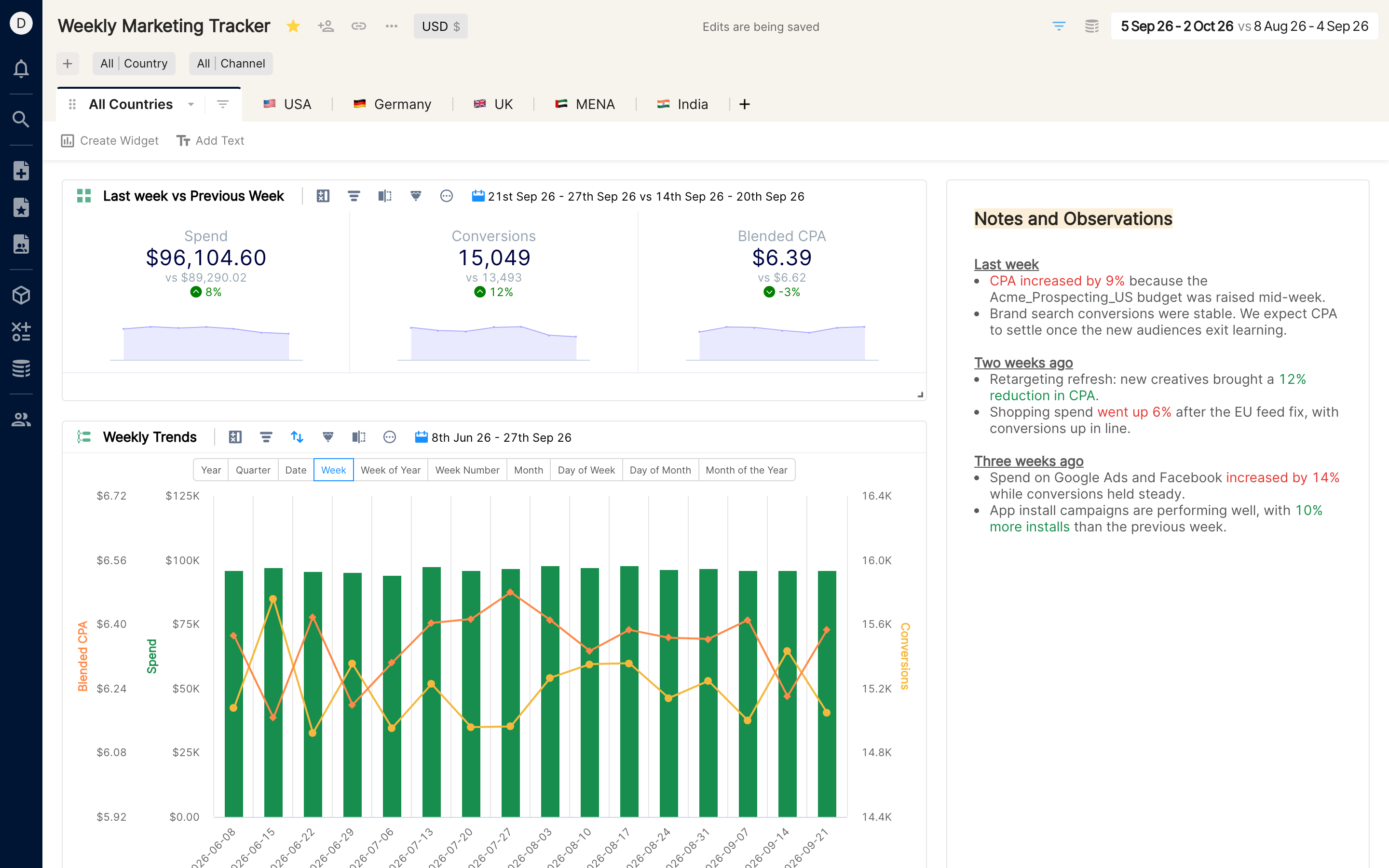Click the cube icon in sidebar

21,295
